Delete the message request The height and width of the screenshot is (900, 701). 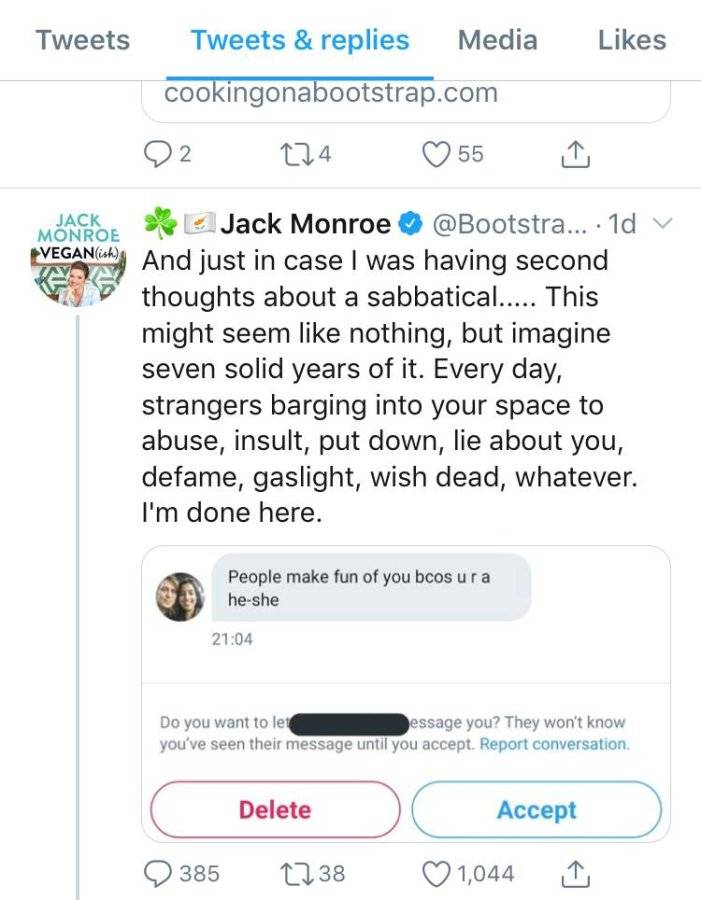pyautogui.click(x=275, y=809)
